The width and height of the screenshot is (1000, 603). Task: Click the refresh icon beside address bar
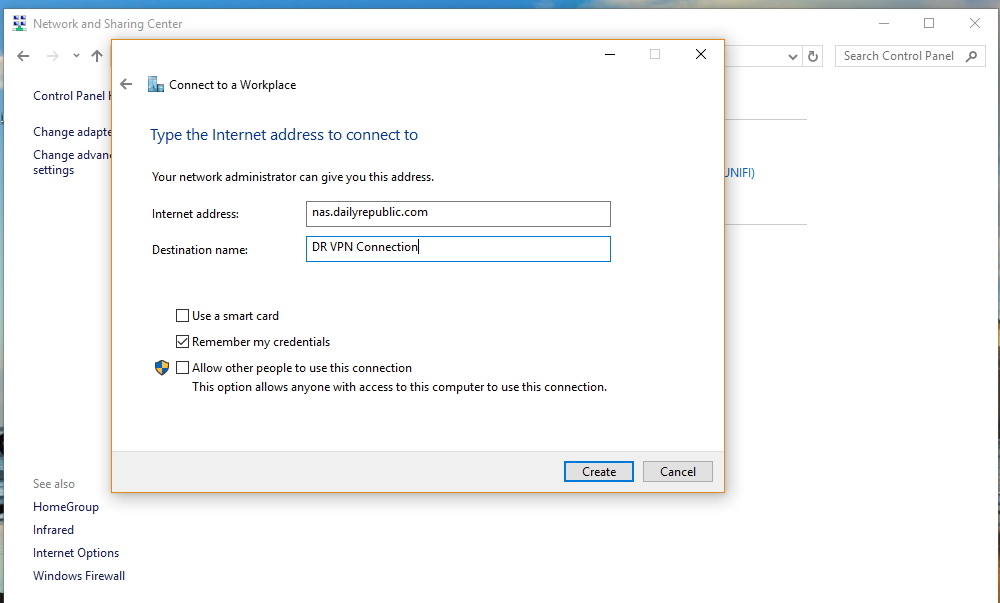813,57
